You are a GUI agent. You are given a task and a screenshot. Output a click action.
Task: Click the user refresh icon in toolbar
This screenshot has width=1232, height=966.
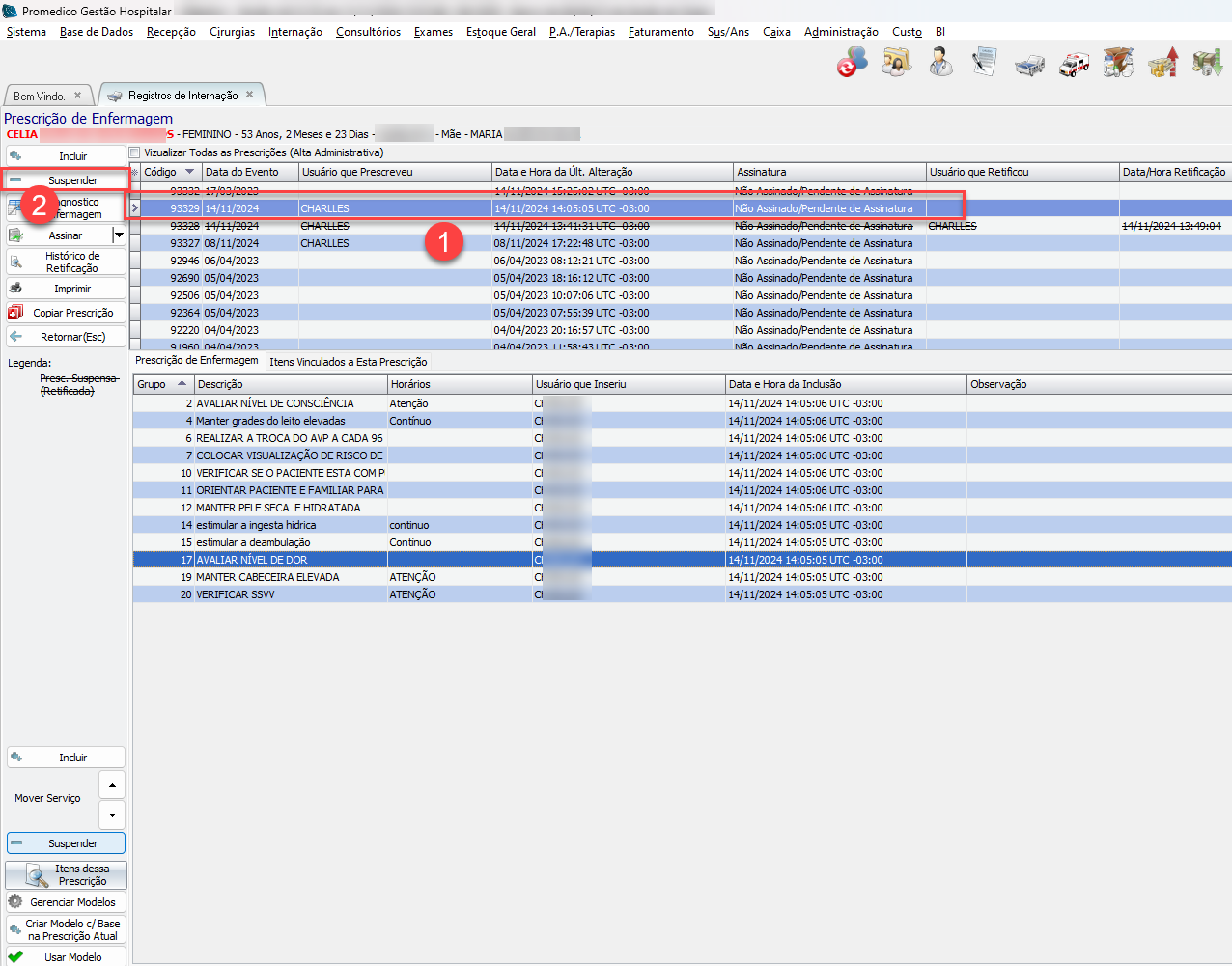tap(852, 64)
